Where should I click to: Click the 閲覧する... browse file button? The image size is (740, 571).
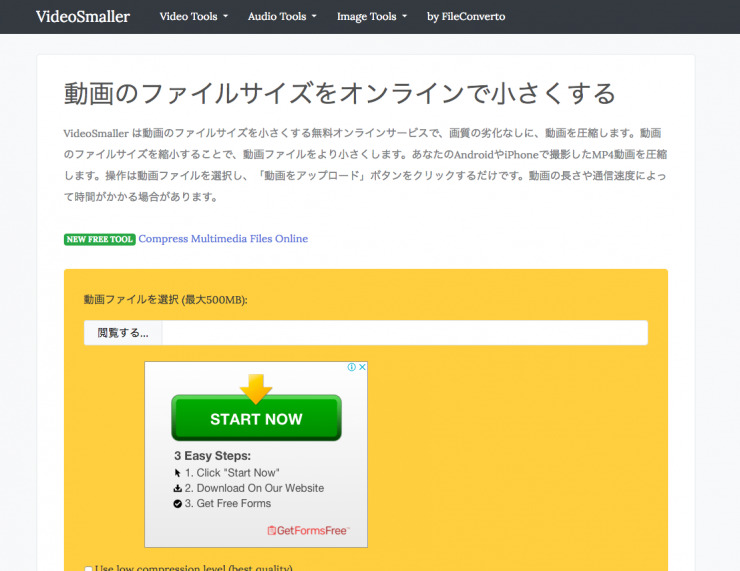coord(123,333)
